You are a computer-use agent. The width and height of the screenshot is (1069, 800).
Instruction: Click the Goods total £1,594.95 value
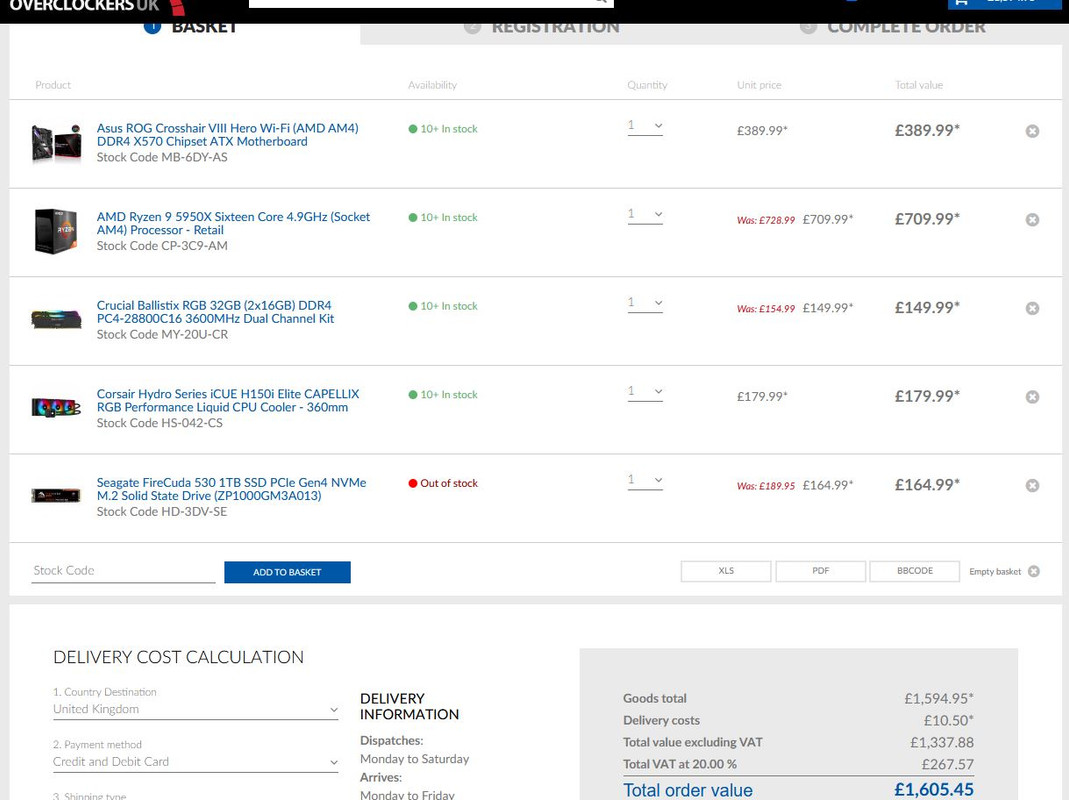click(x=939, y=699)
